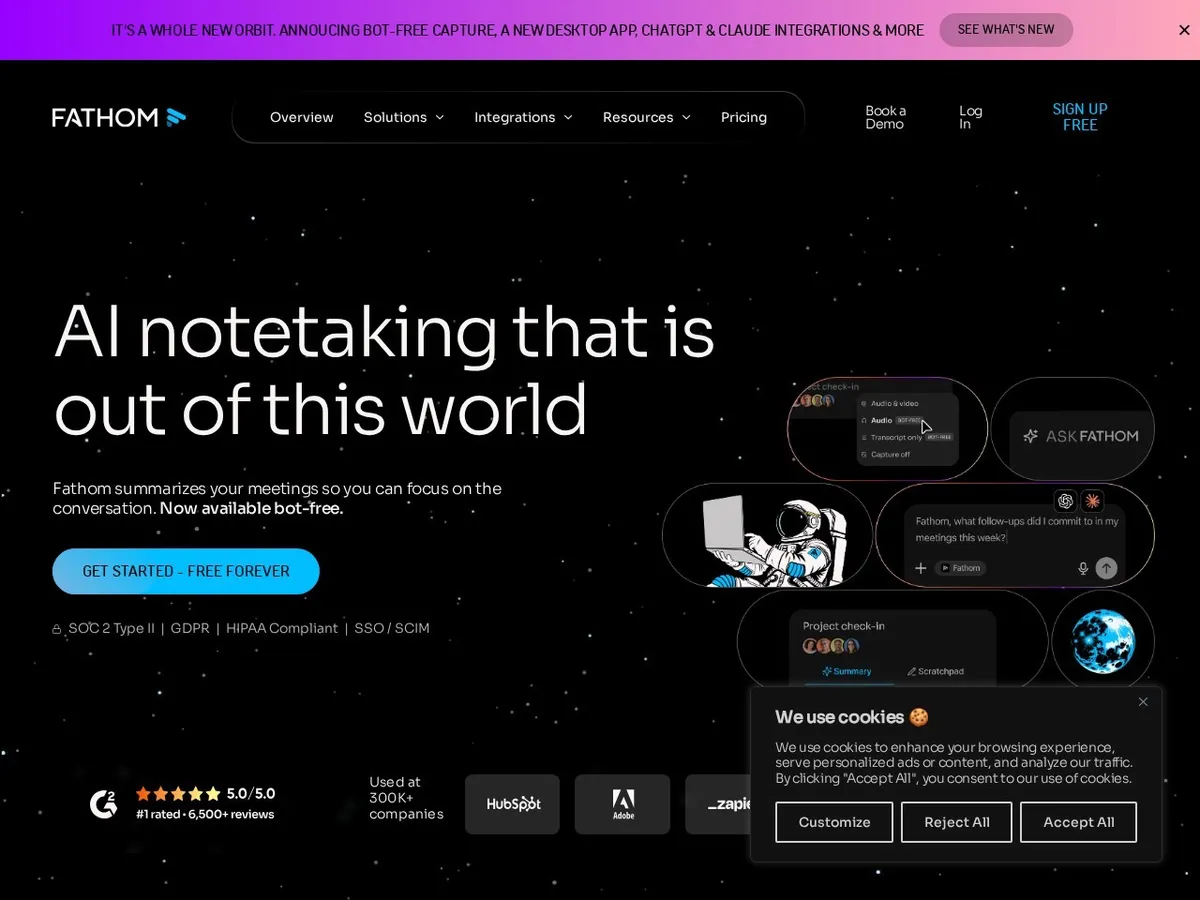
Task: Click the "SSO / SCIM" text
Action: 392,628
